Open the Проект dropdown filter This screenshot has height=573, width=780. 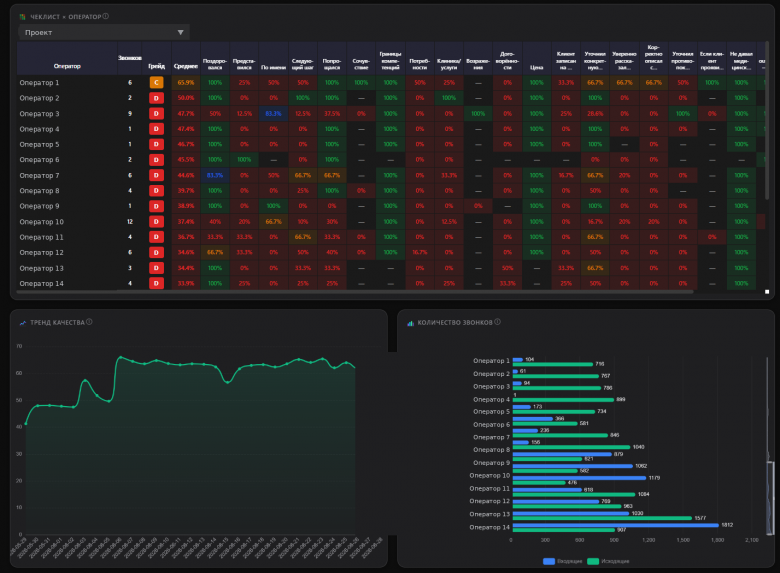(x=103, y=32)
